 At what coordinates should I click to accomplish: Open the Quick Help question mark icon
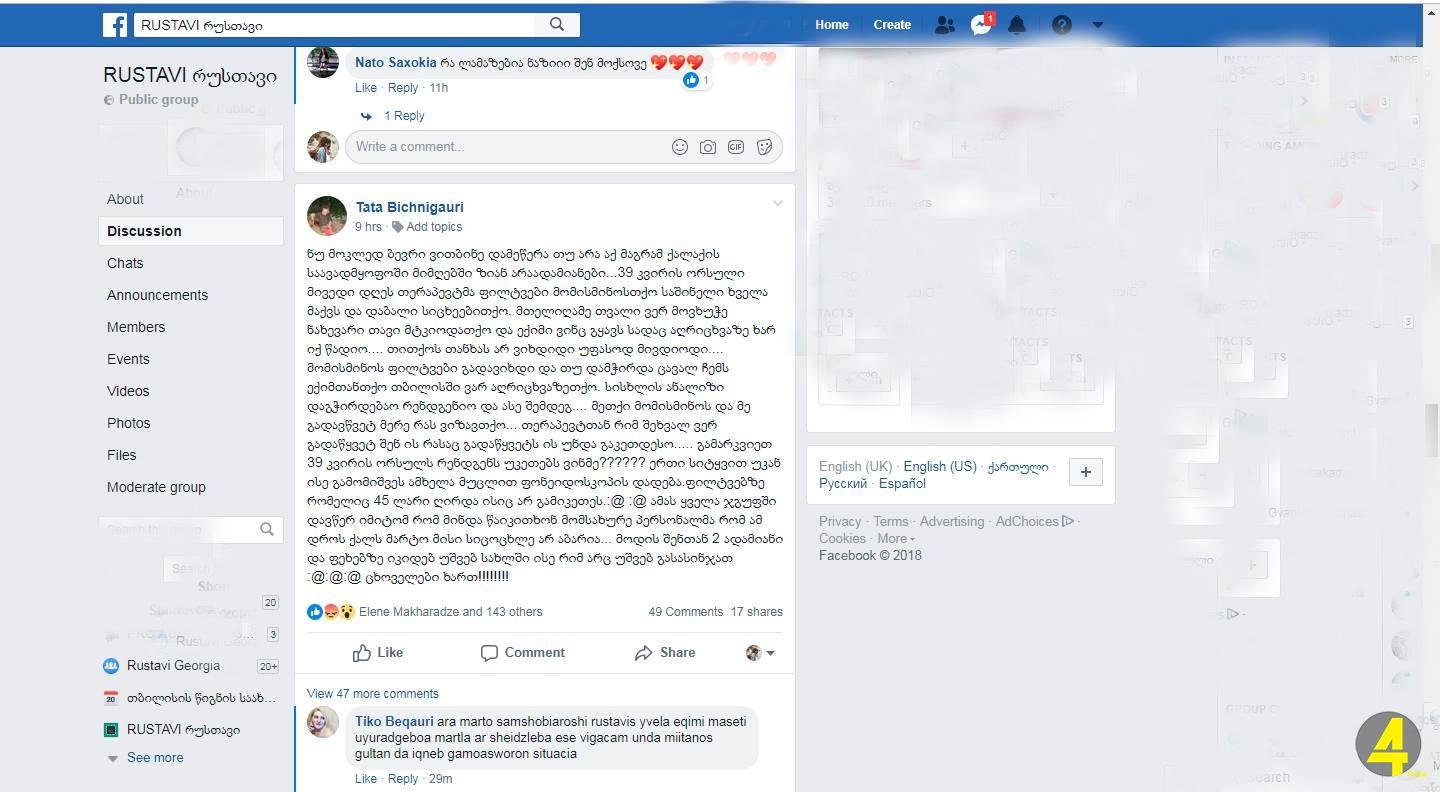(x=1062, y=25)
